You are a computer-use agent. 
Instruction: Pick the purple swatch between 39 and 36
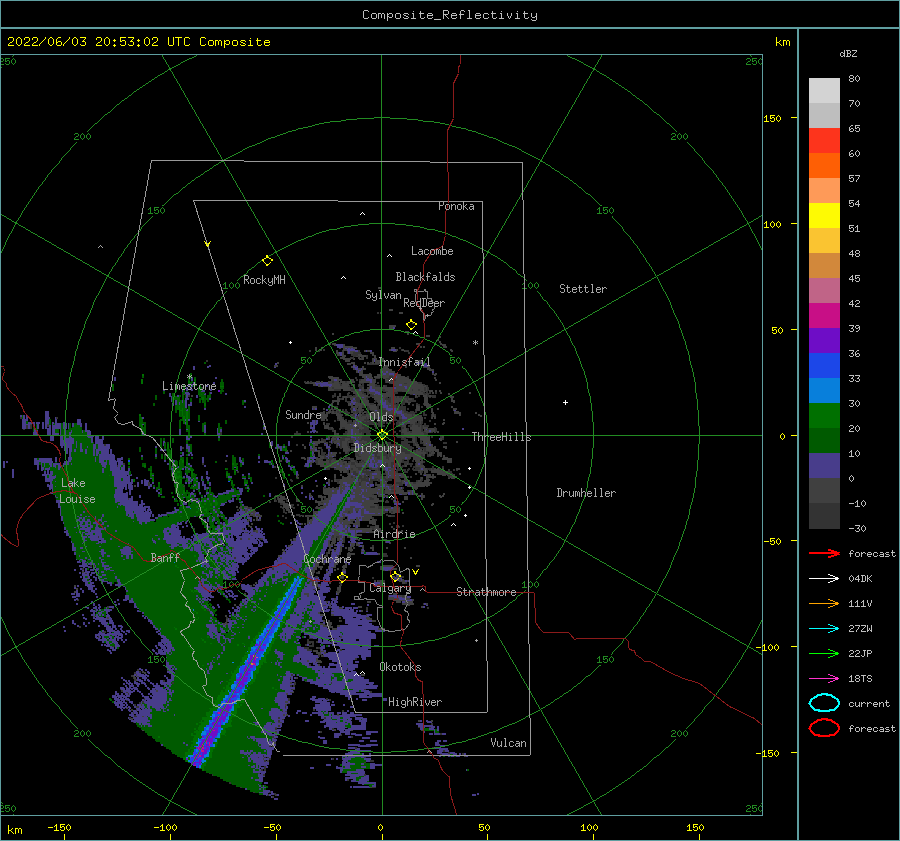tap(824, 341)
